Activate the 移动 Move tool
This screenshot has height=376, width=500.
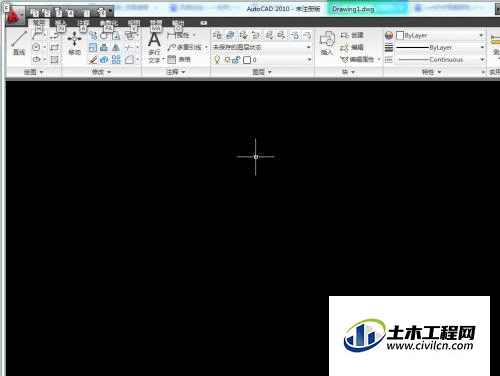click(74, 43)
